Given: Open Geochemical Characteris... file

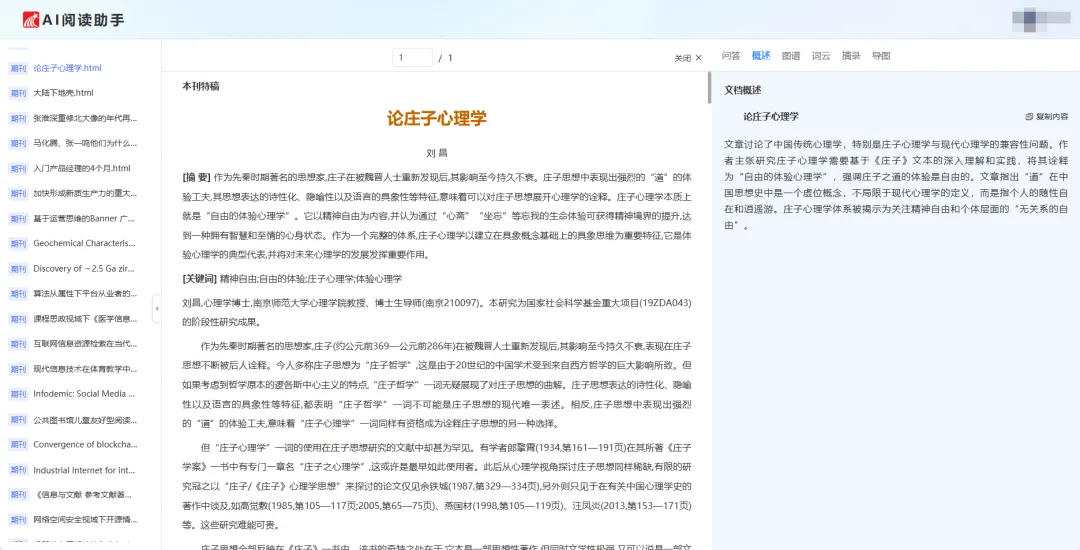Looking at the screenshot, I should (x=84, y=243).
